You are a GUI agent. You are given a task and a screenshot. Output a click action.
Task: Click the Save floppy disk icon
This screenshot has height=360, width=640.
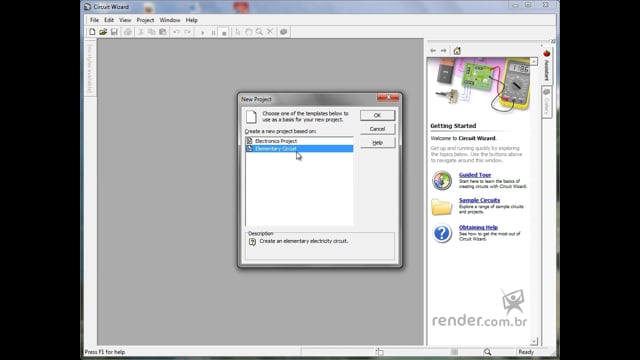[x=114, y=32]
